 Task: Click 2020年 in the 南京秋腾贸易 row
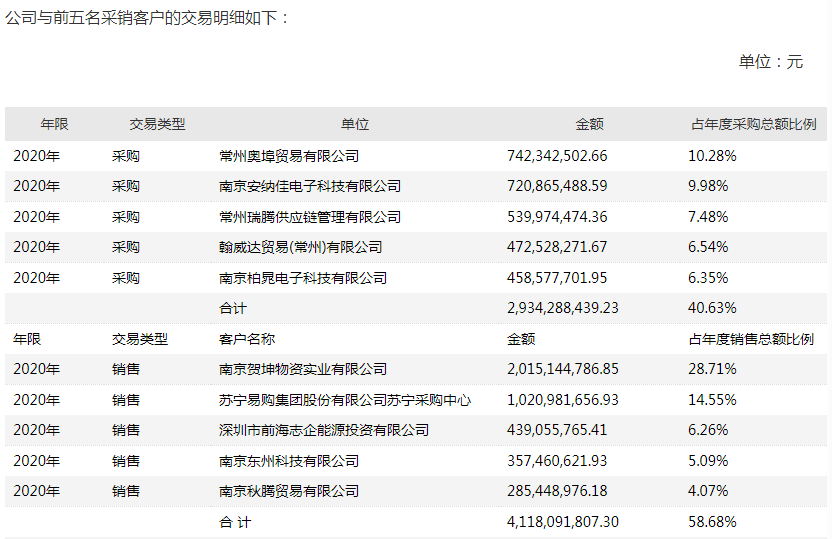pyautogui.click(x=37, y=491)
